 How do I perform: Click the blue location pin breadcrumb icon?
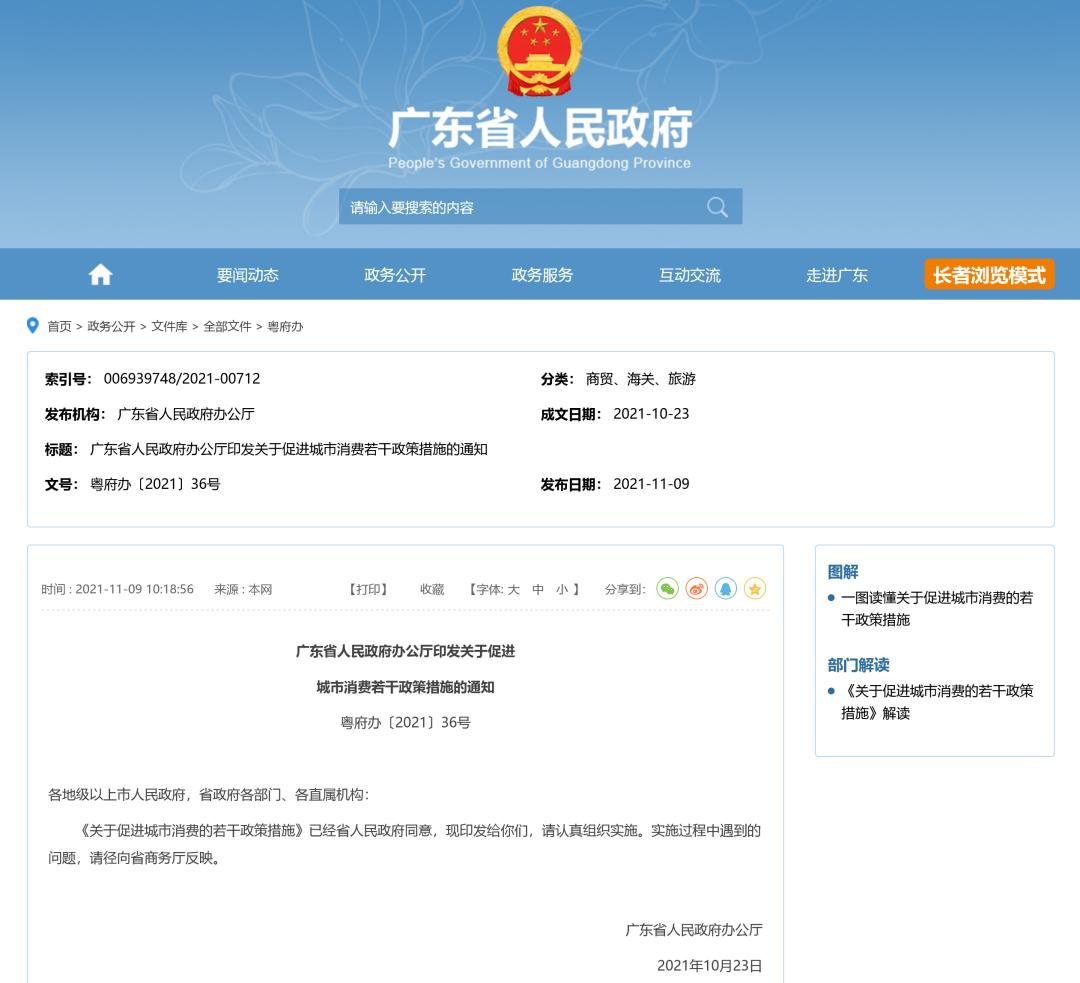pyautogui.click(x=32, y=325)
